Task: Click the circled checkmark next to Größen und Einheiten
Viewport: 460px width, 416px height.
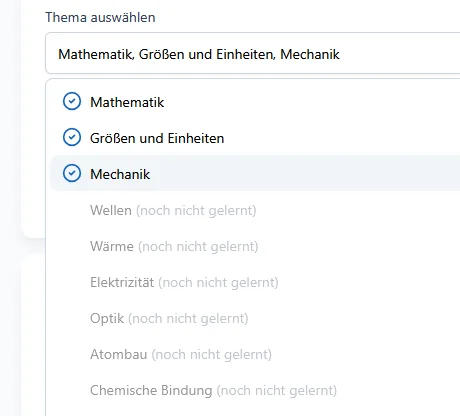Action: coord(72,137)
